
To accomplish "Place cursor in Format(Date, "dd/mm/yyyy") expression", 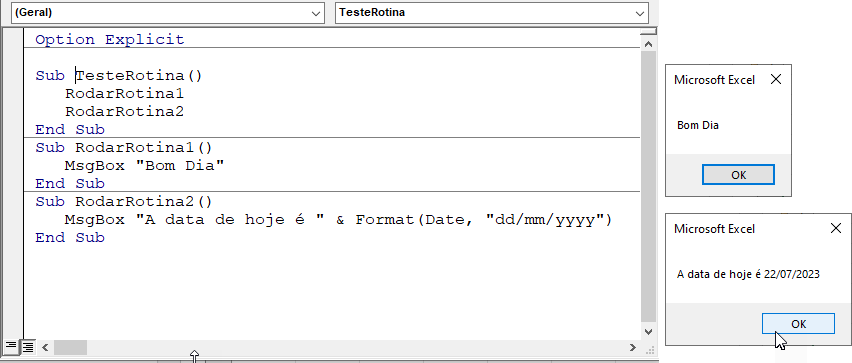I will tap(484, 220).
